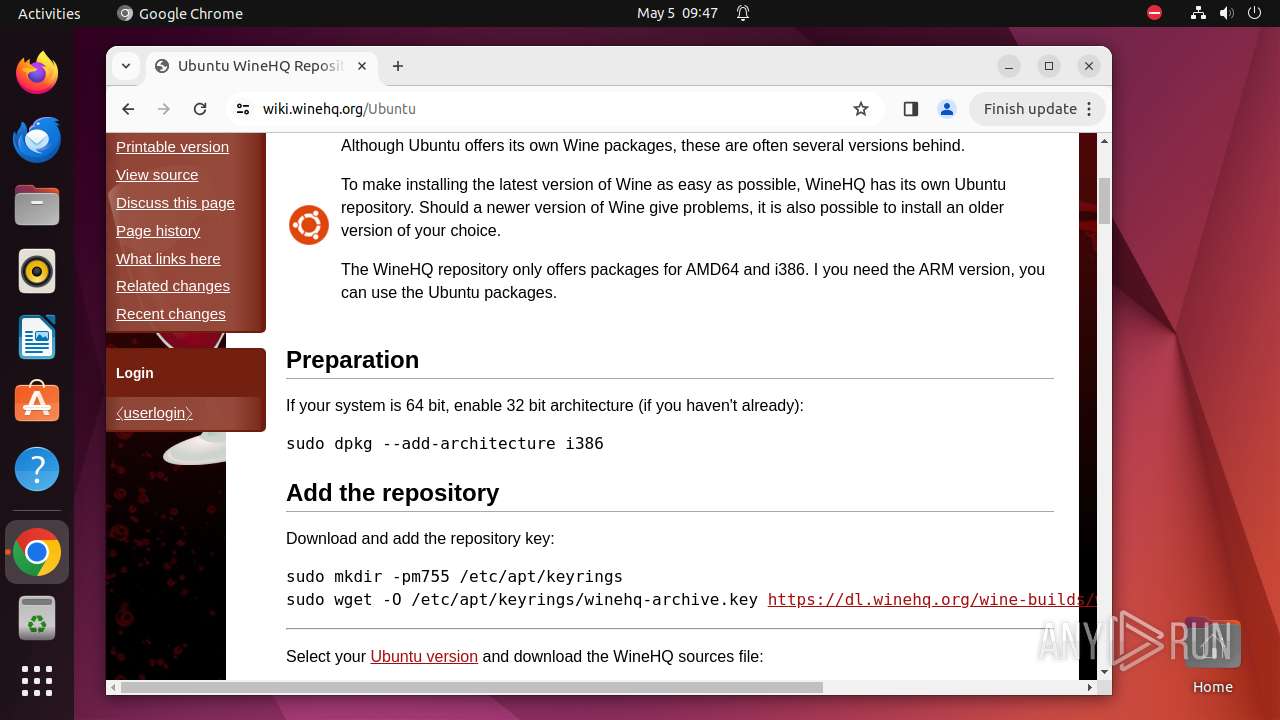Click the userlogin link
The image size is (1280, 720).
(154, 413)
